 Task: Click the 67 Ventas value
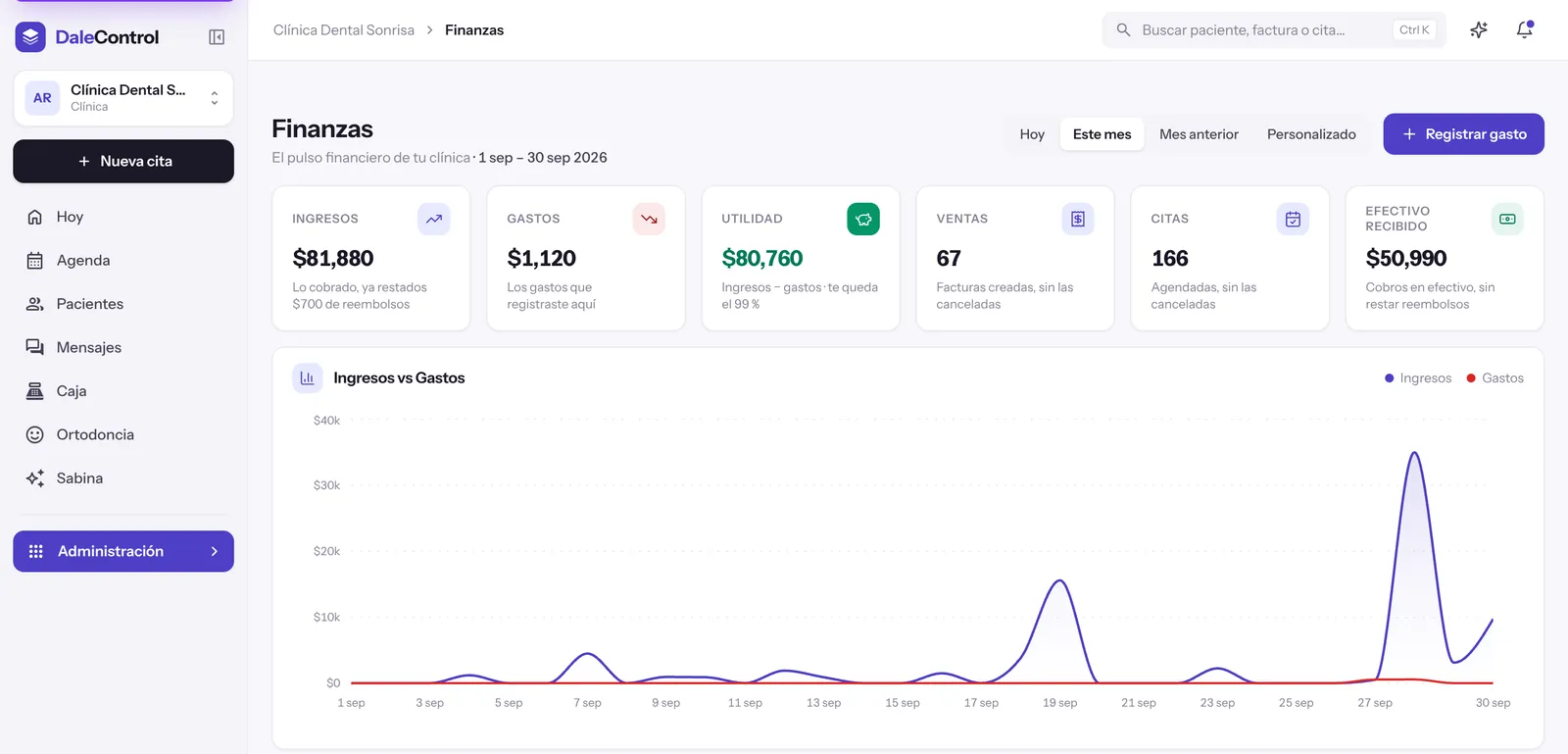pyautogui.click(x=949, y=259)
